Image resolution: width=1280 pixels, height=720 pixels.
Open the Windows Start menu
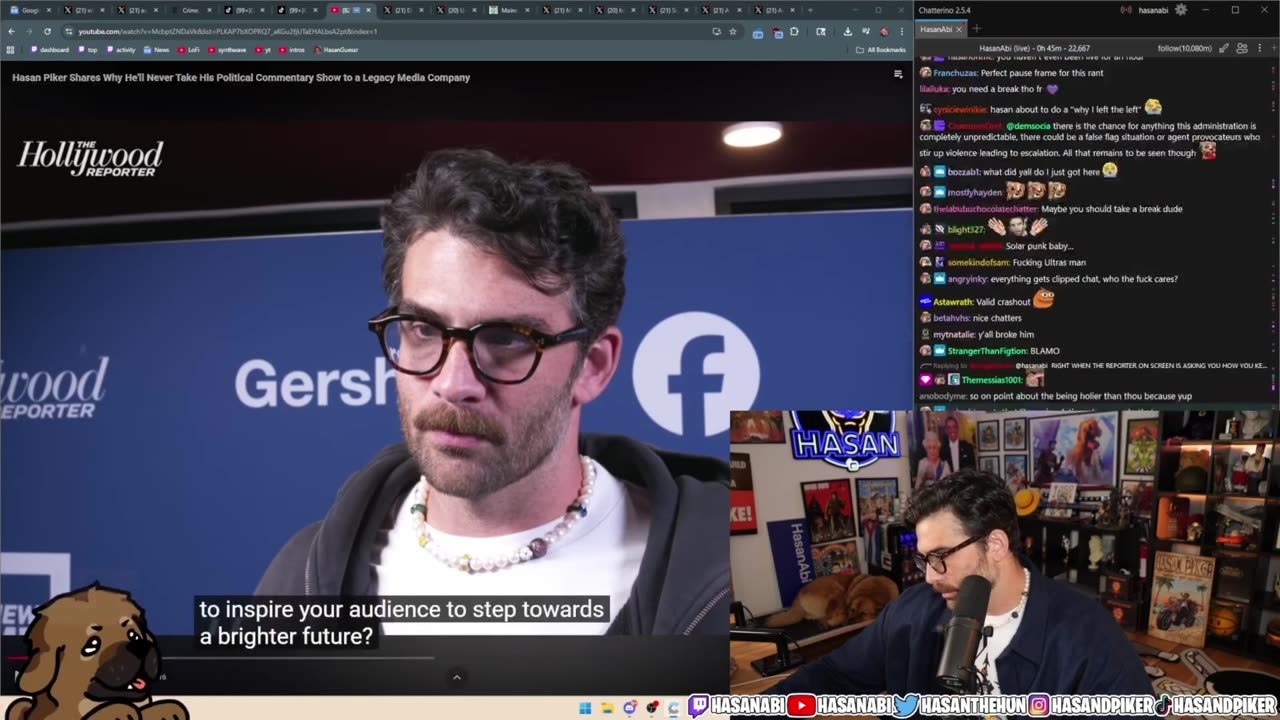click(585, 708)
